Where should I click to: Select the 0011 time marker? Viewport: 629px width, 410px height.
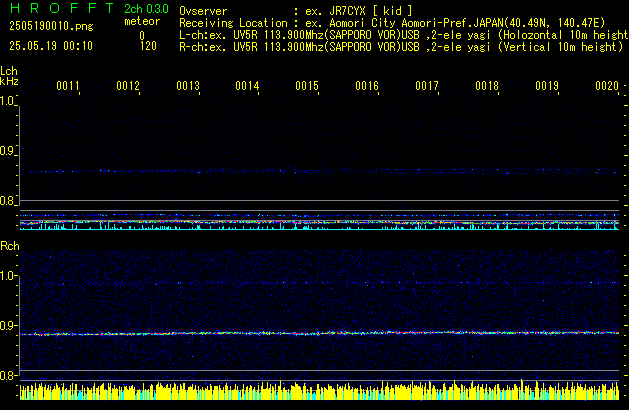coord(68,86)
